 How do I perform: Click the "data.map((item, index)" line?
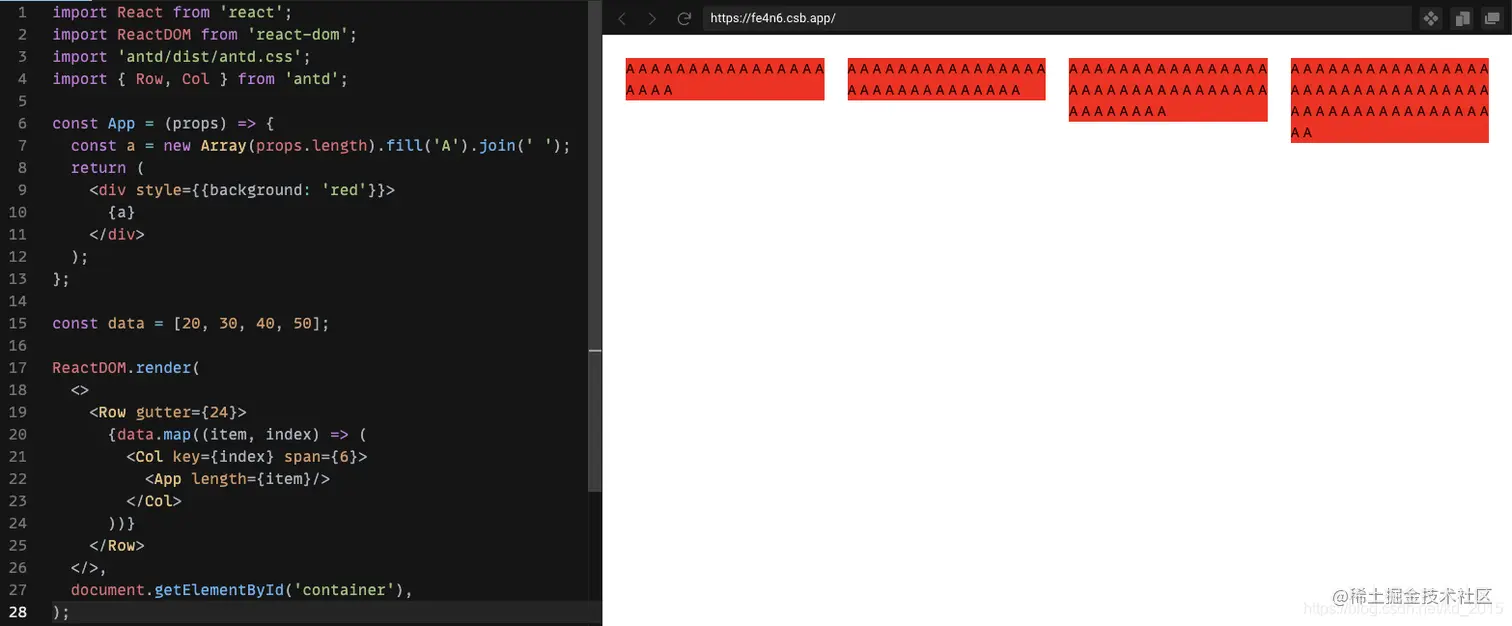click(237, 434)
